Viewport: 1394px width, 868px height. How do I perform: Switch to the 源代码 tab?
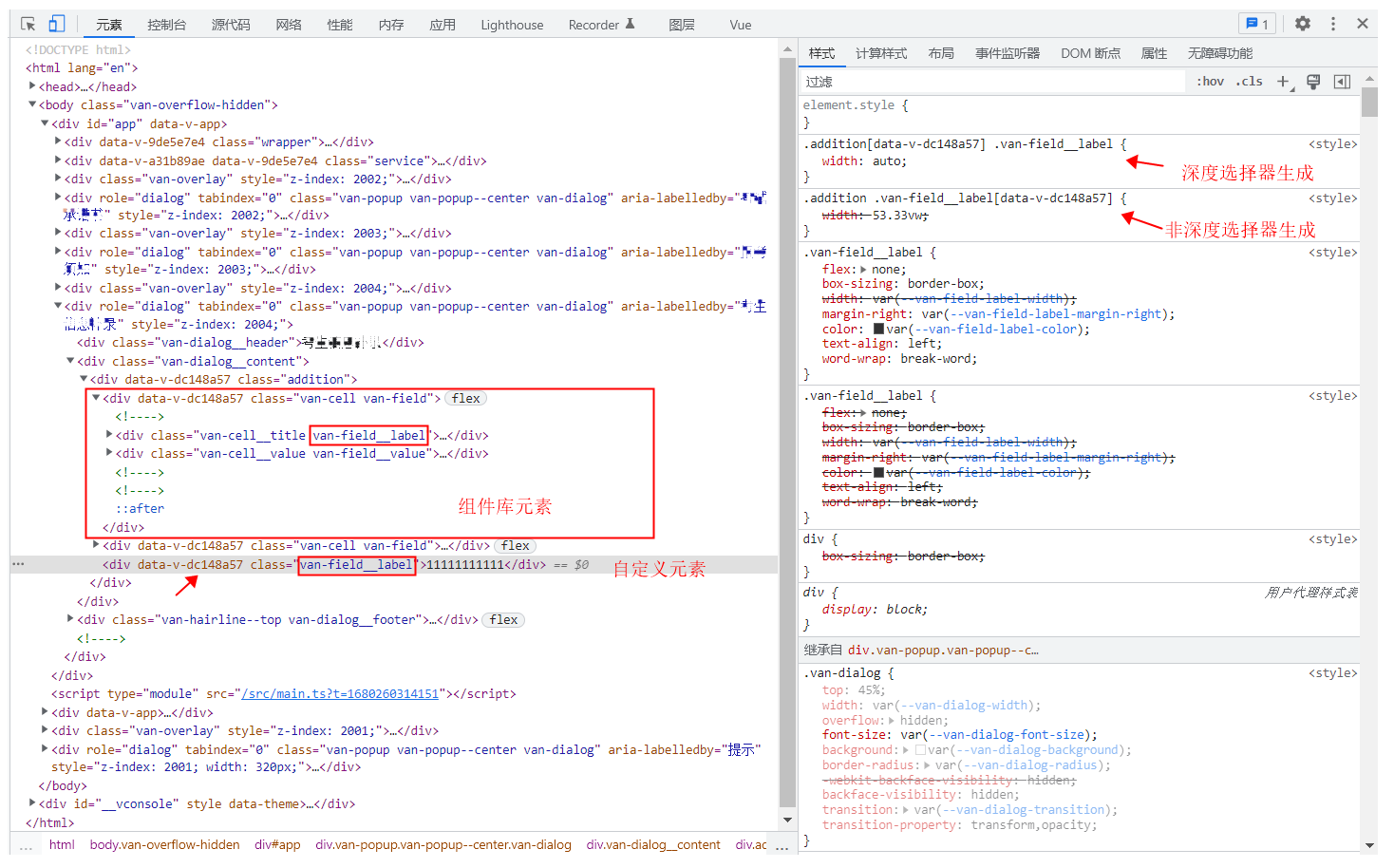click(x=231, y=25)
